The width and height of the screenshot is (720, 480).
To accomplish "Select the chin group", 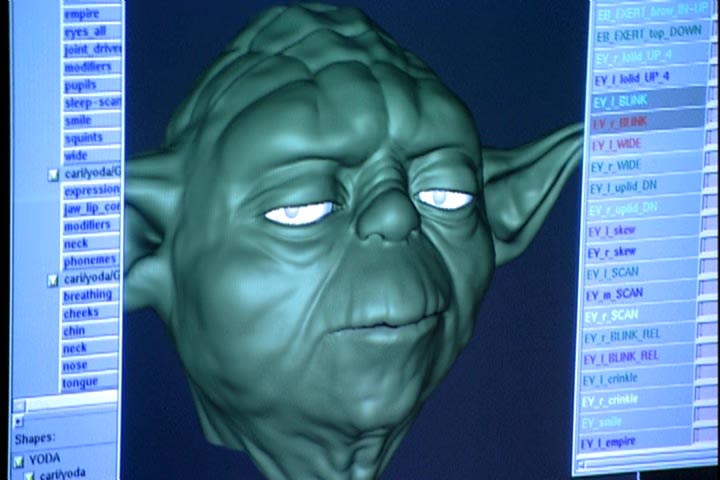I will tap(90, 330).
